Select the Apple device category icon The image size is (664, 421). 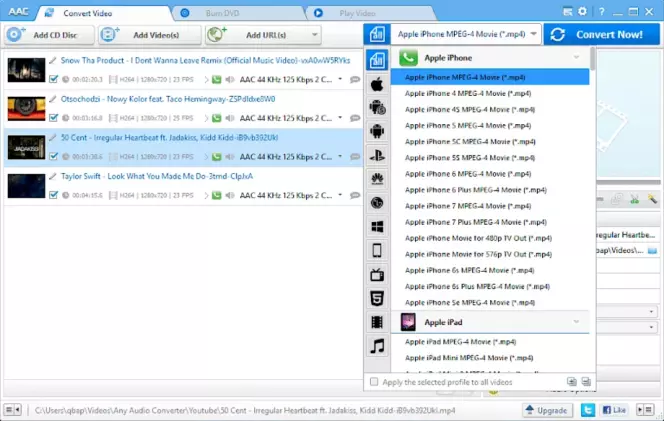(377, 84)
